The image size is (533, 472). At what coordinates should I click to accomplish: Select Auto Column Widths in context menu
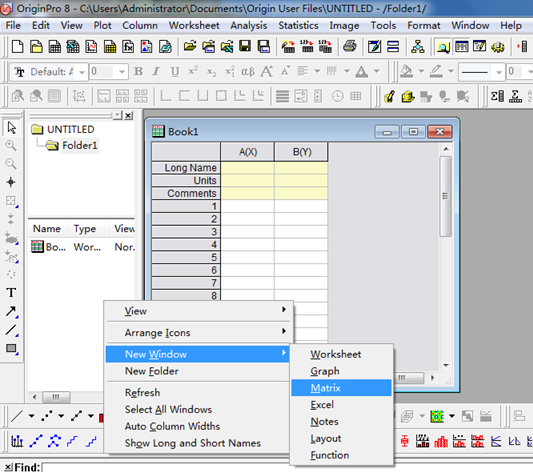point(198,426)
